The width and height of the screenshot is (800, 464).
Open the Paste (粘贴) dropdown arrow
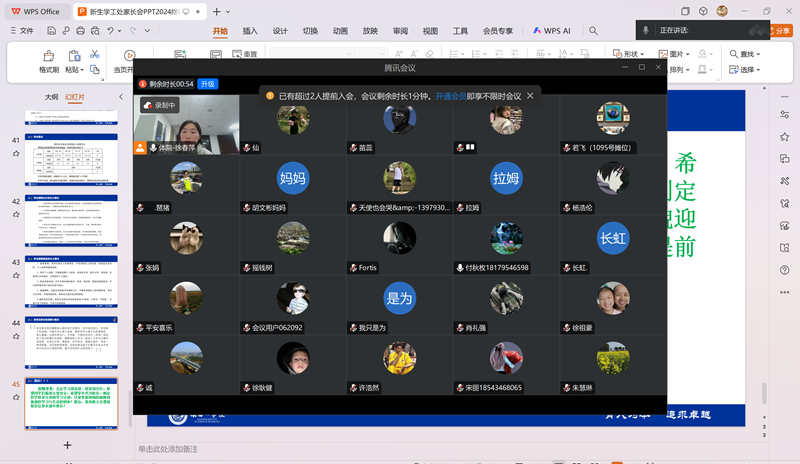[x=82, y=70]
